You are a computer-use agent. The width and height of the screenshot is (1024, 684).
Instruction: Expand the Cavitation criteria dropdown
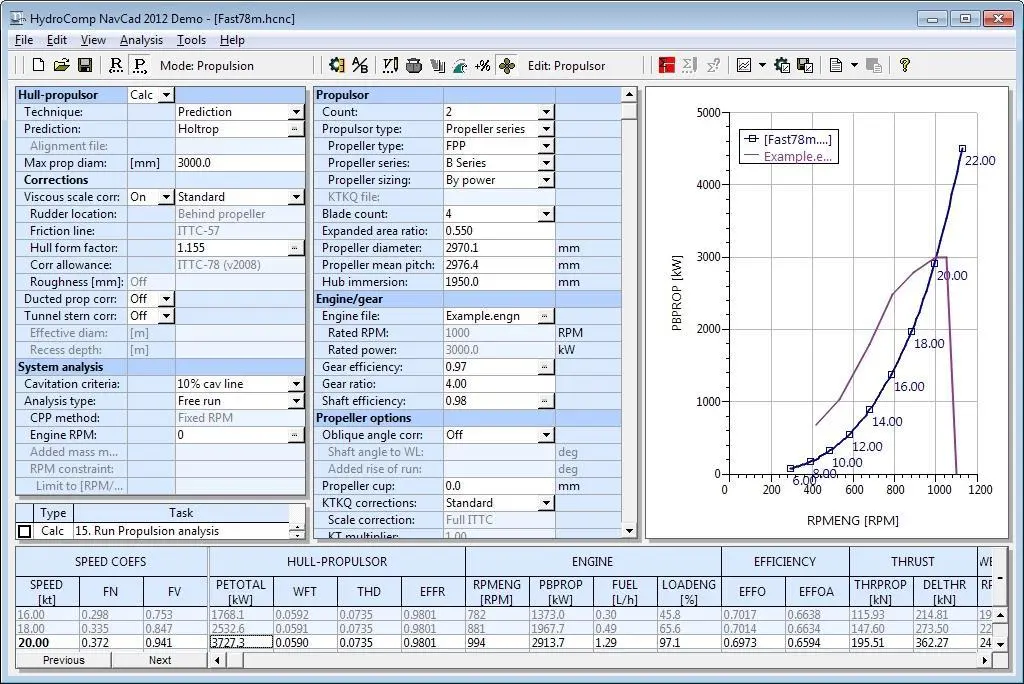[296, 383]
